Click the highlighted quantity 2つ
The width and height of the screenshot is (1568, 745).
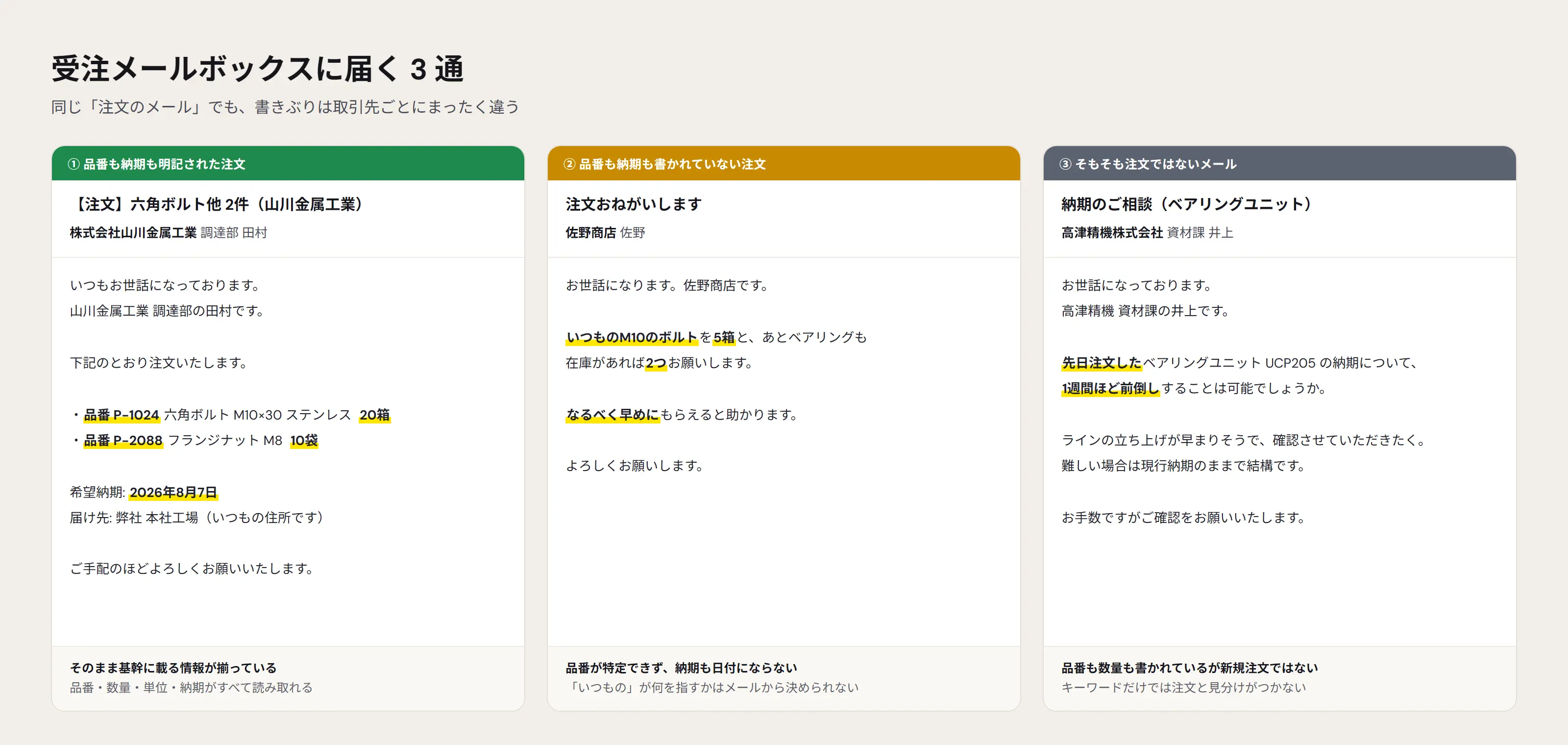pos(656,363)
